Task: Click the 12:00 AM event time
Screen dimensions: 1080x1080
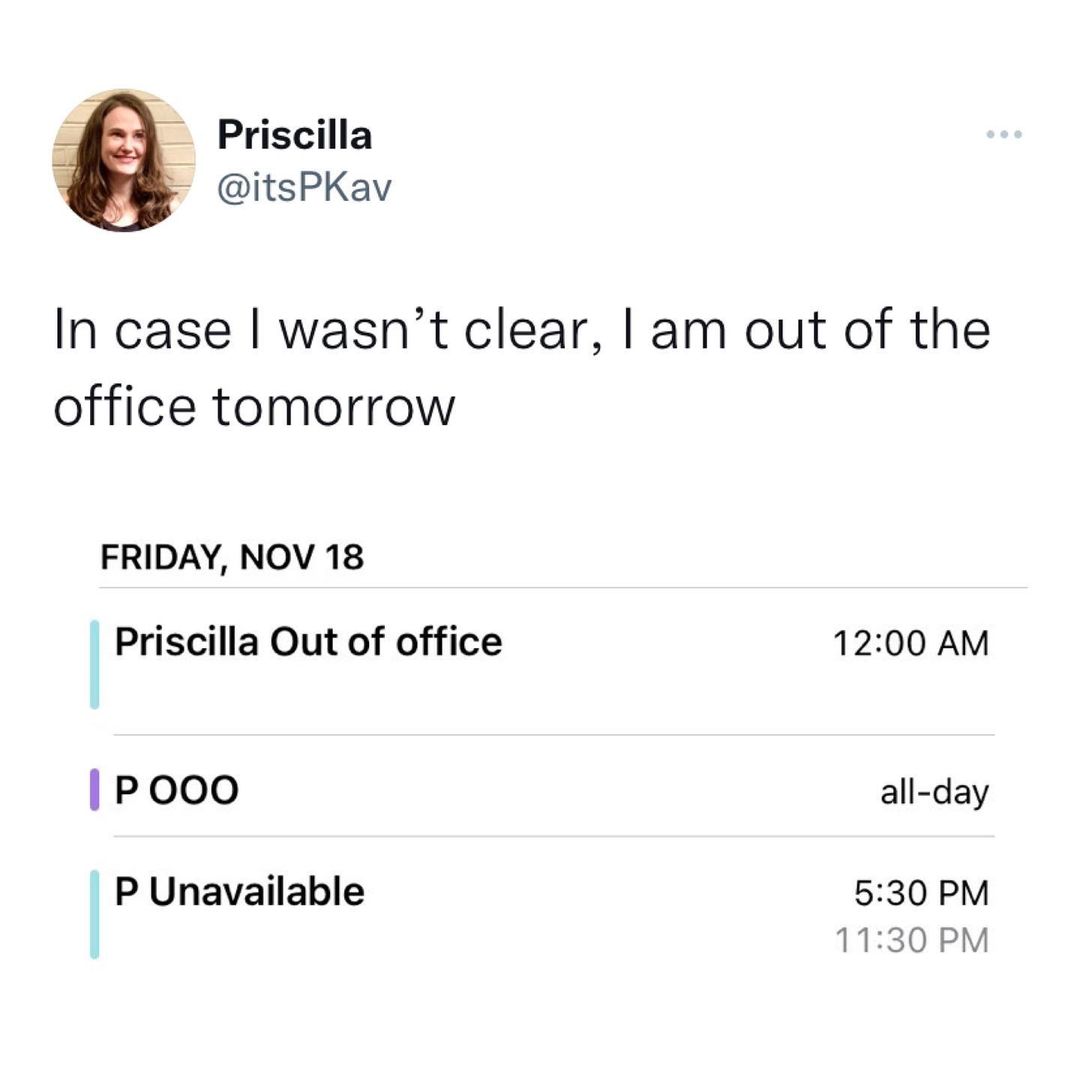Action: [909, 643]
